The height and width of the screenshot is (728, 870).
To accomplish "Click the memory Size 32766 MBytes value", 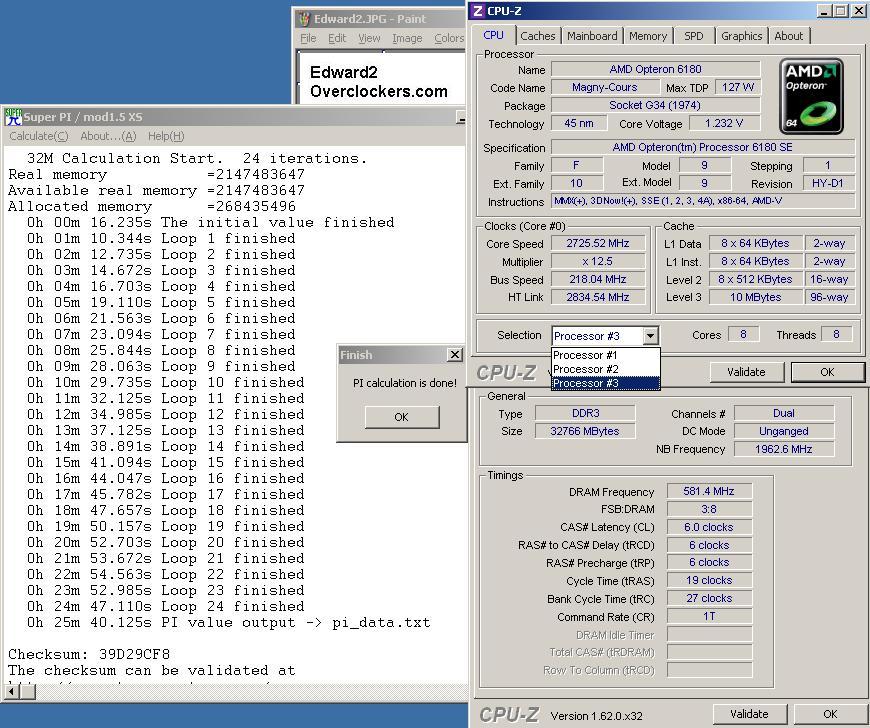I will [585, 431].
